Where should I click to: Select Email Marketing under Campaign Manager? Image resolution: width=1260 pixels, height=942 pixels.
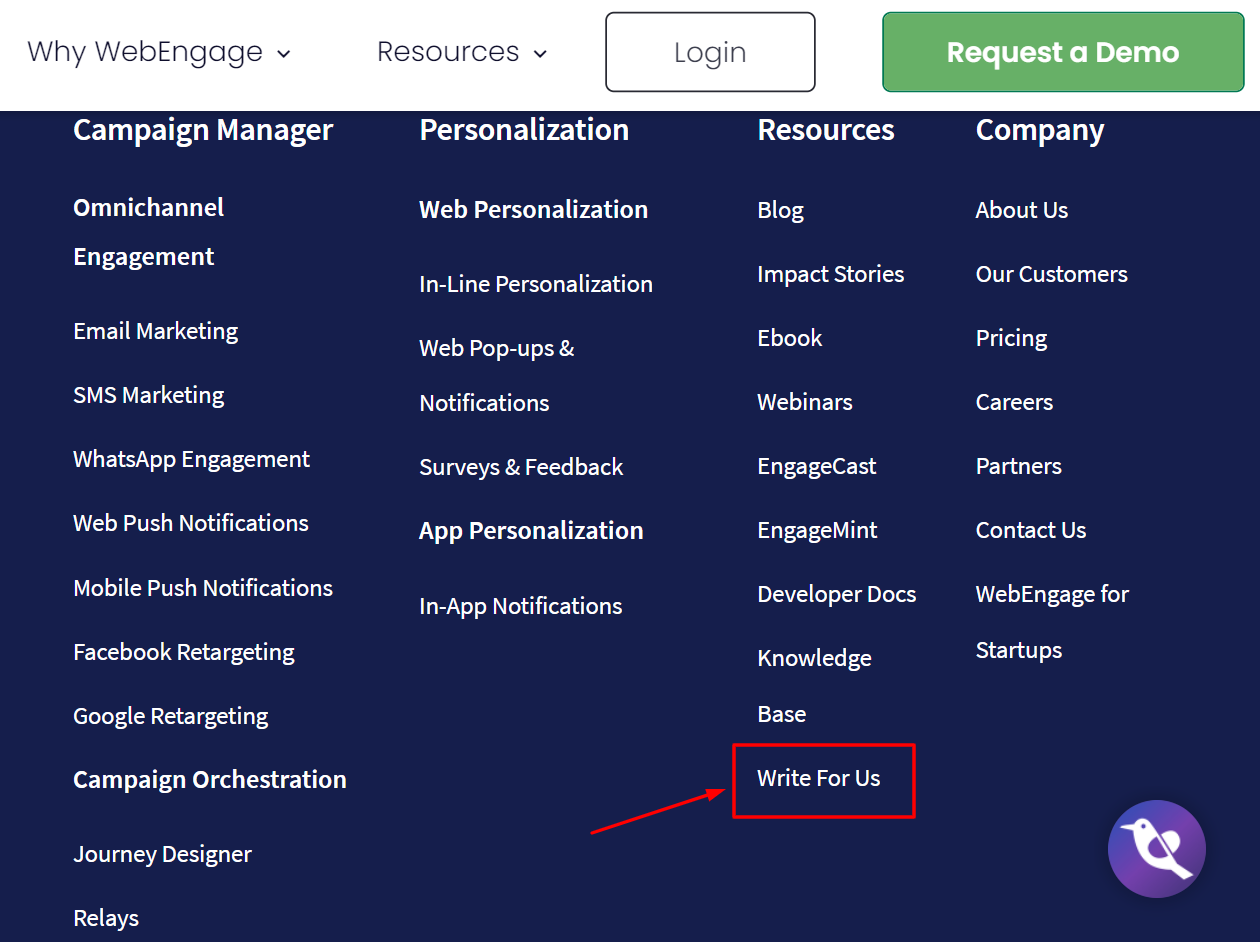[x=155, y=330]
